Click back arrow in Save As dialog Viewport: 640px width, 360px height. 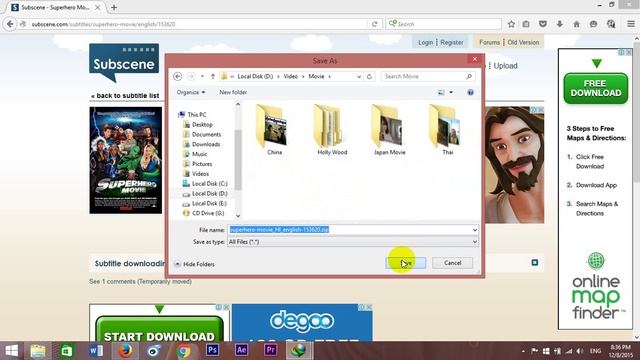[178, 76]
